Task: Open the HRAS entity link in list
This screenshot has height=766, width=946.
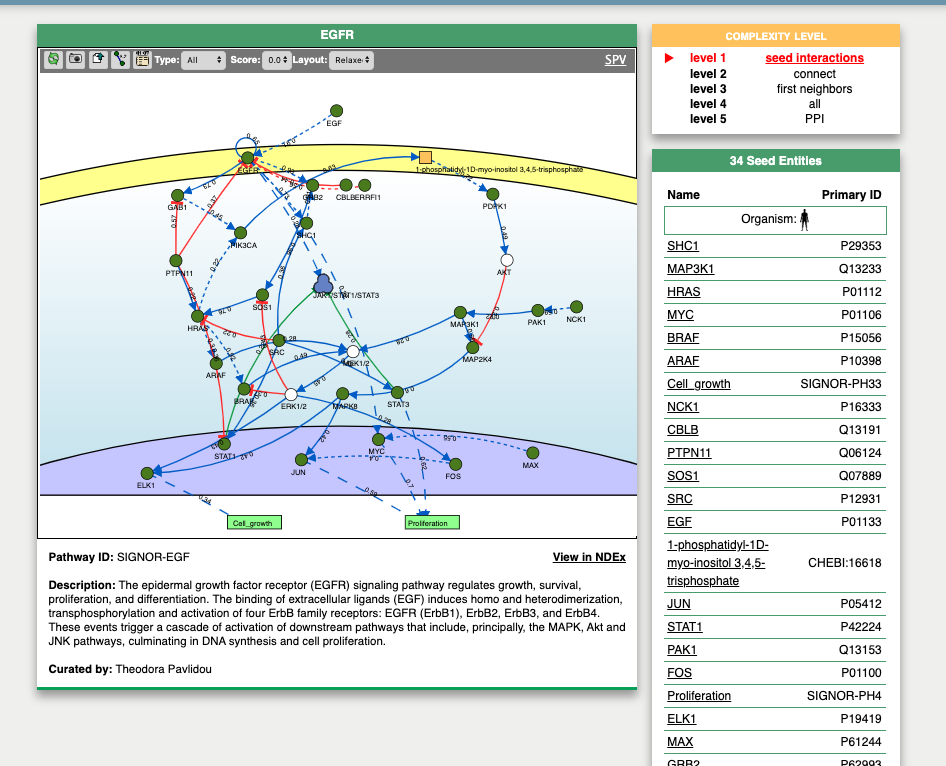Action: pyautogui.click(x=684, y=292)
